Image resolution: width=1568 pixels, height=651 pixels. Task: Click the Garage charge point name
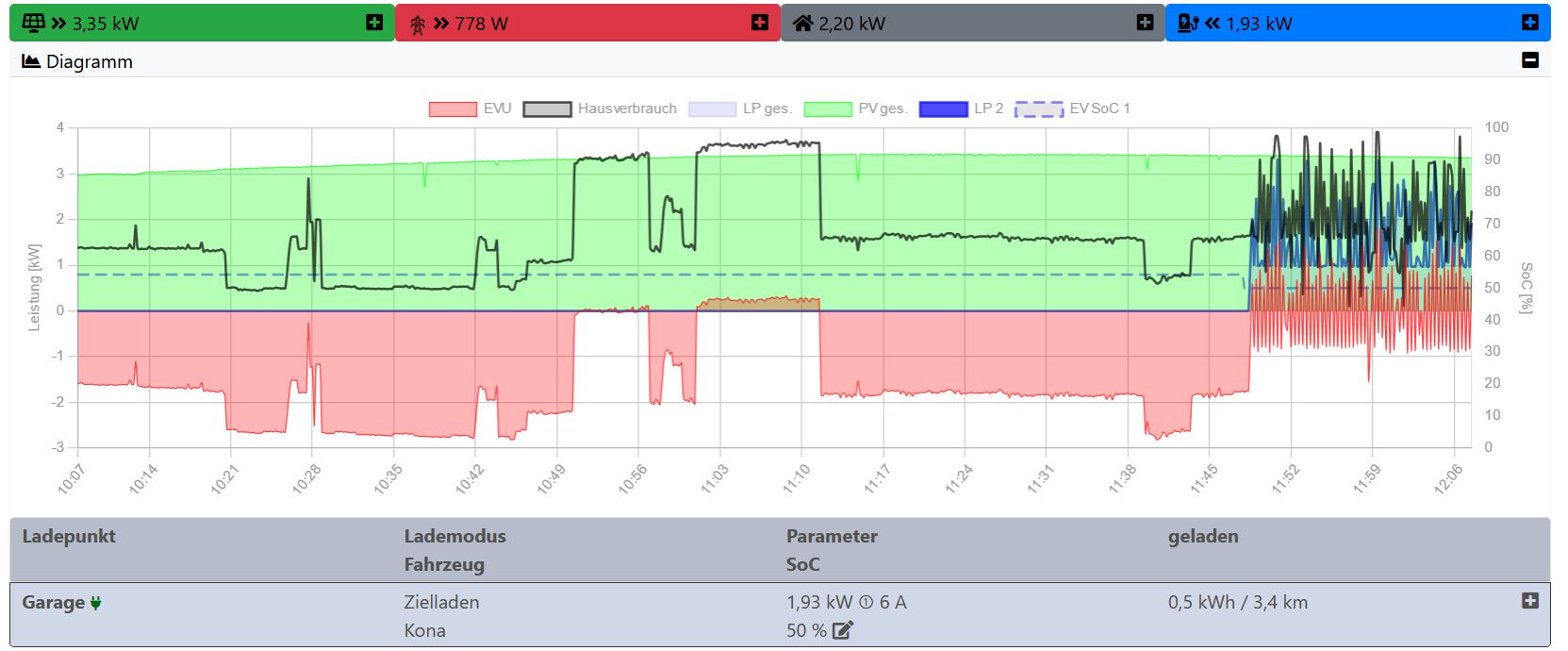pyautogui.click(x=54, y=603)
